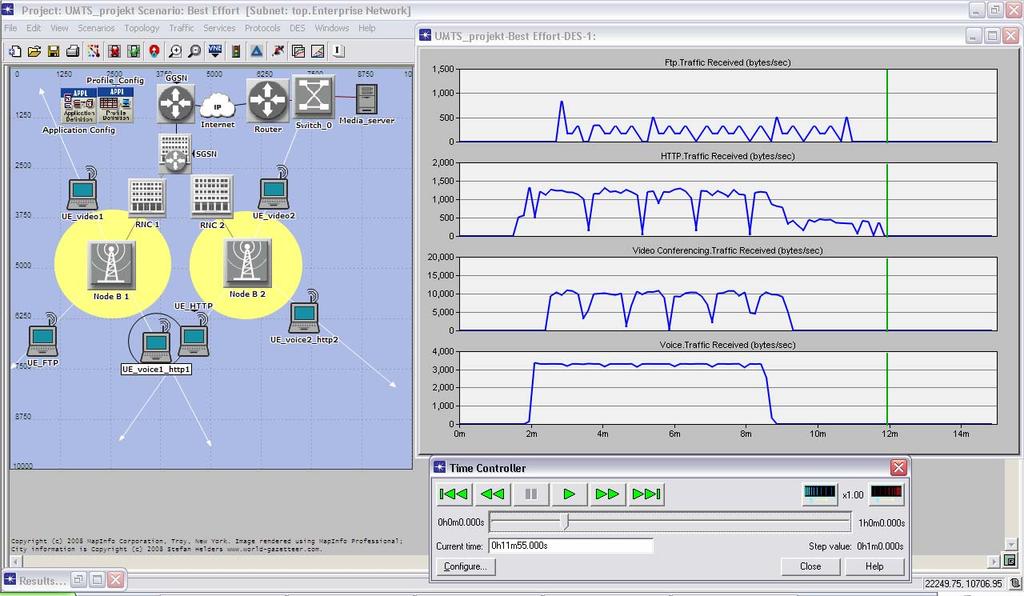Jump to end in Time Controller
The image size is (1024, 596).
click(x=646, y=494)
